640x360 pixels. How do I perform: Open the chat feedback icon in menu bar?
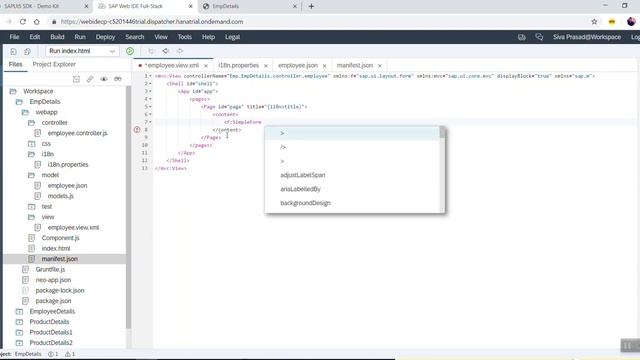point(539,37)
